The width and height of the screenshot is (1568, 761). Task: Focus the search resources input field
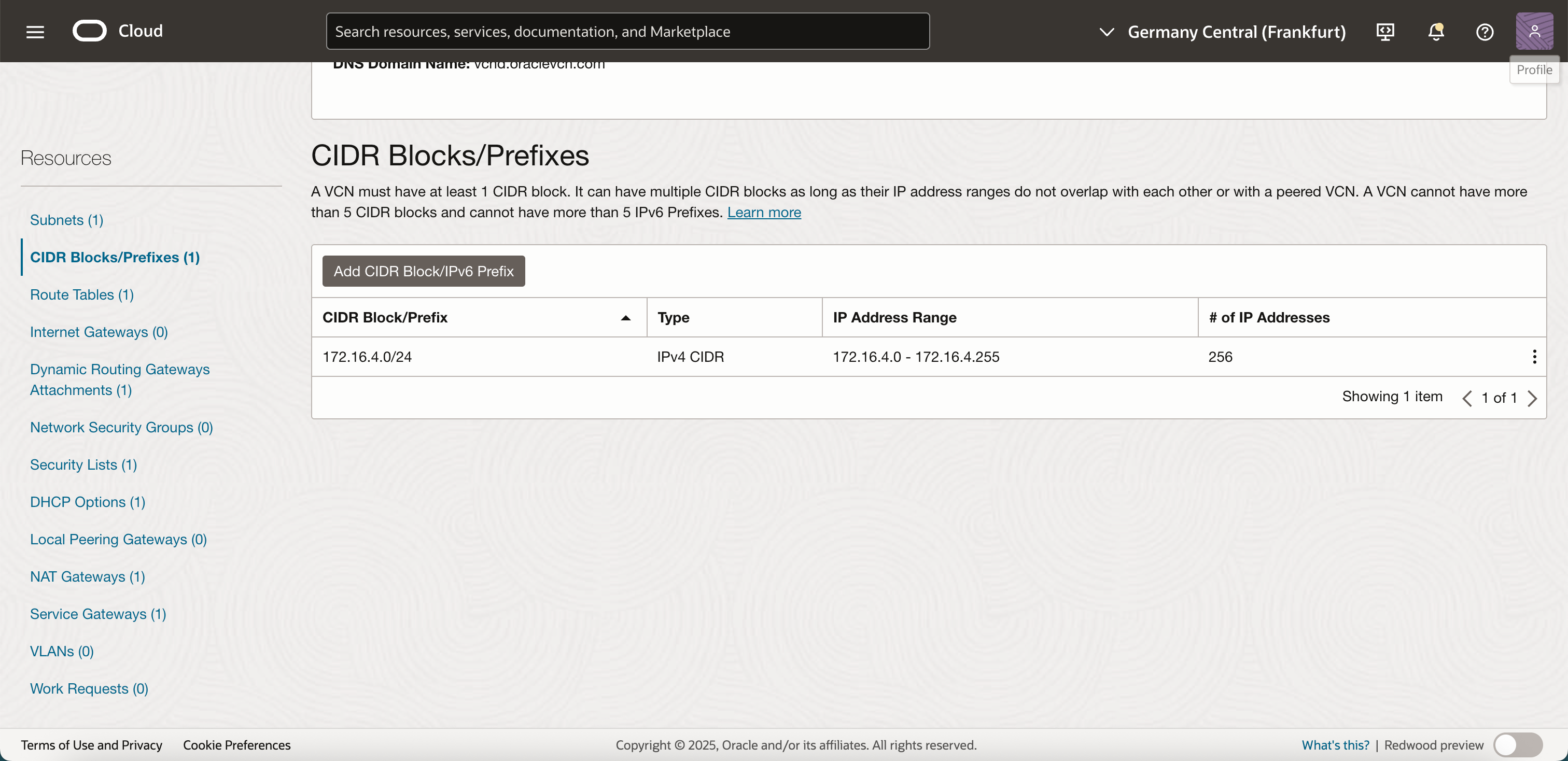click(627, 32)
